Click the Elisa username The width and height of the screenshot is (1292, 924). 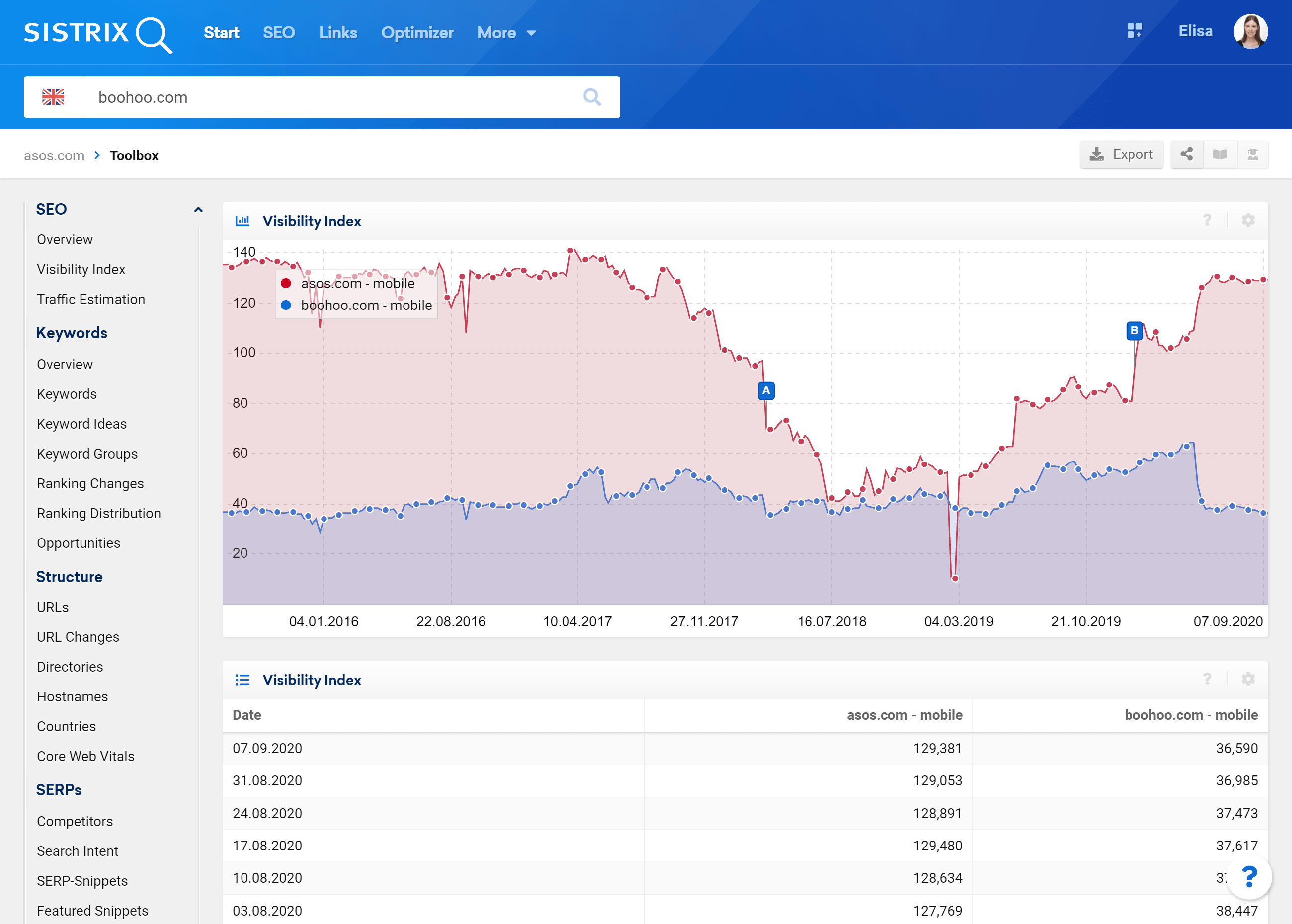1195,31
